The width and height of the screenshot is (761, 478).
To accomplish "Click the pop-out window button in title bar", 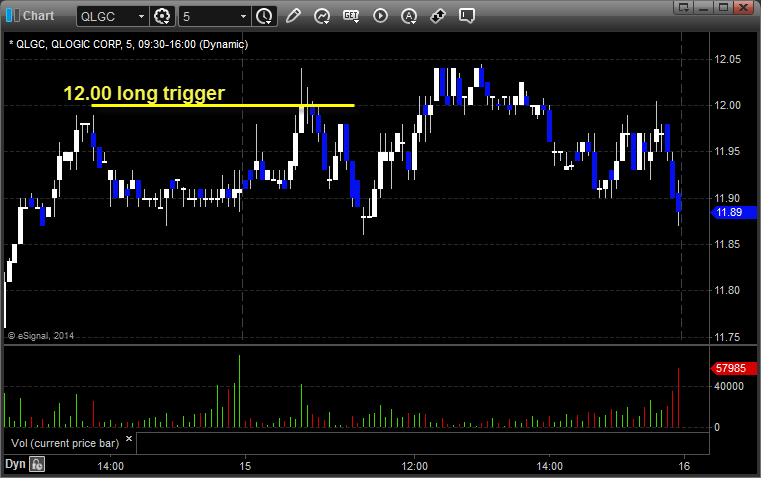I will (684, 7).
